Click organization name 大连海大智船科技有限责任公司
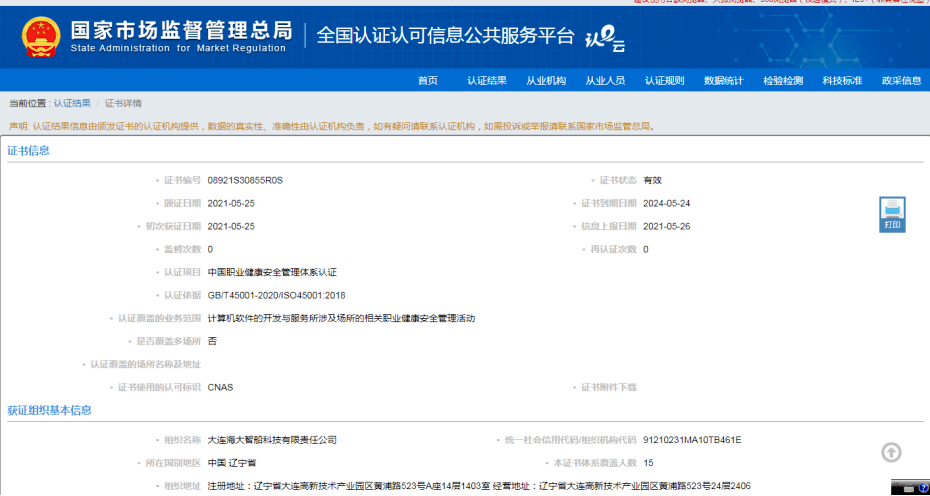Image resolution: width=930 pixels, height=496 pixels. pos(272,440)
